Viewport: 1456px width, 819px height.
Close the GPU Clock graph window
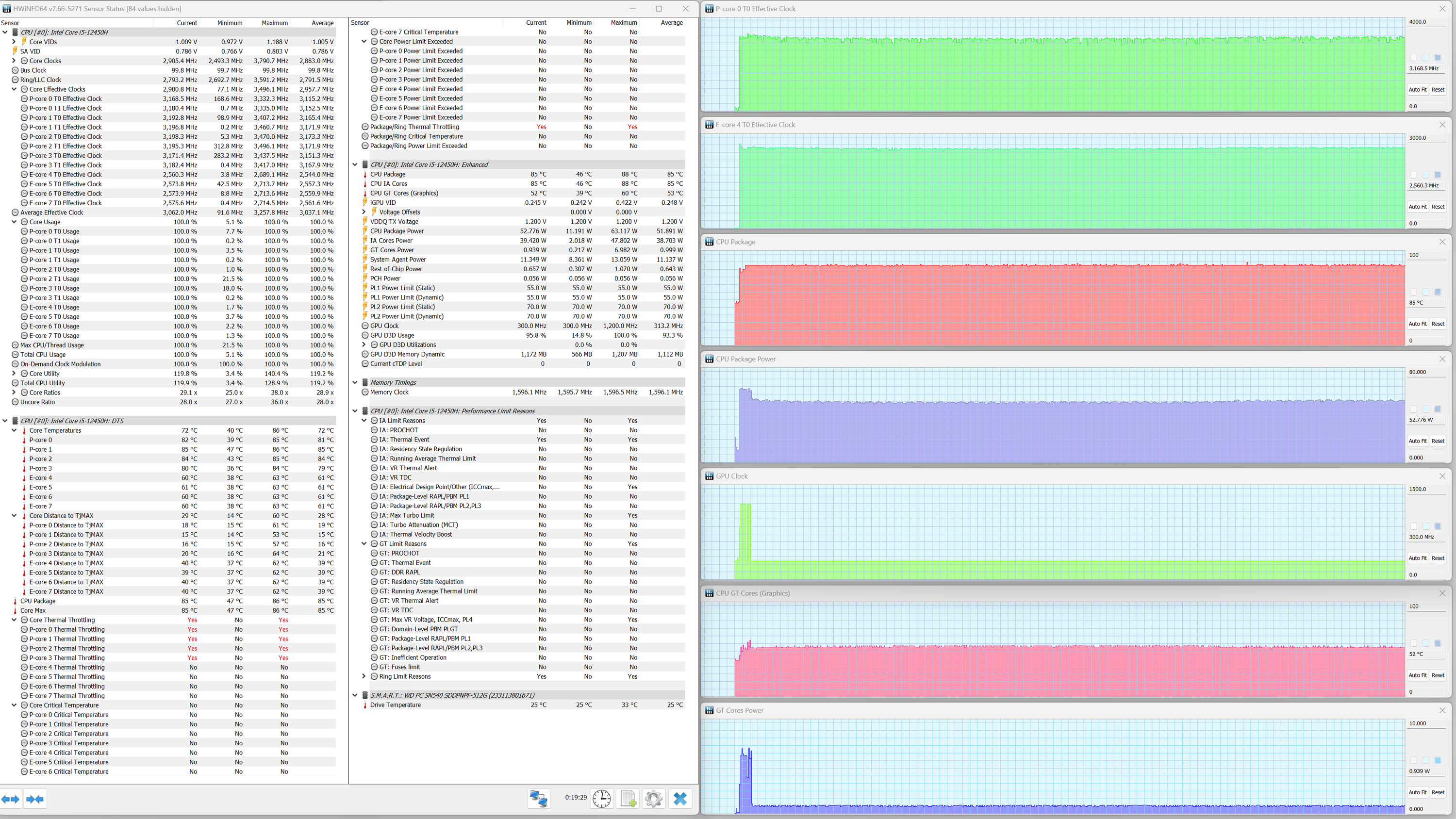1442,476
